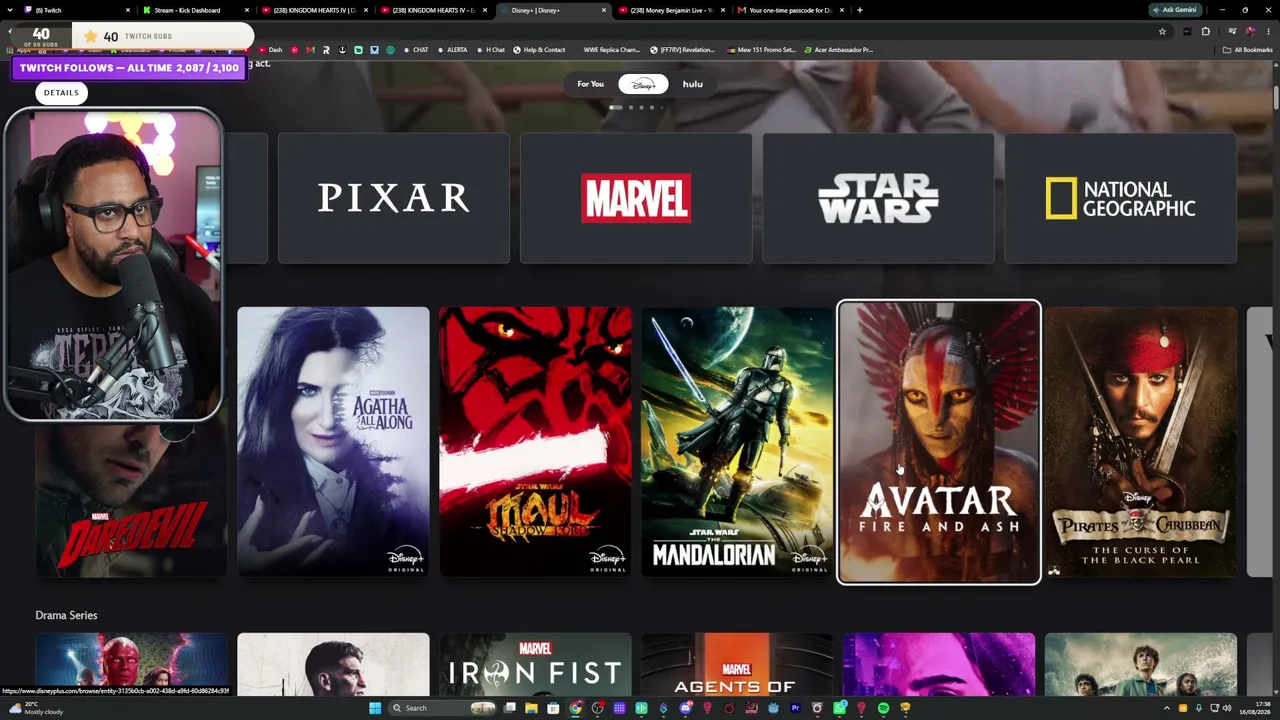Open the [FF7RV] Revelation bookmark
1280x720 pixels.
[x=683, y=50]
